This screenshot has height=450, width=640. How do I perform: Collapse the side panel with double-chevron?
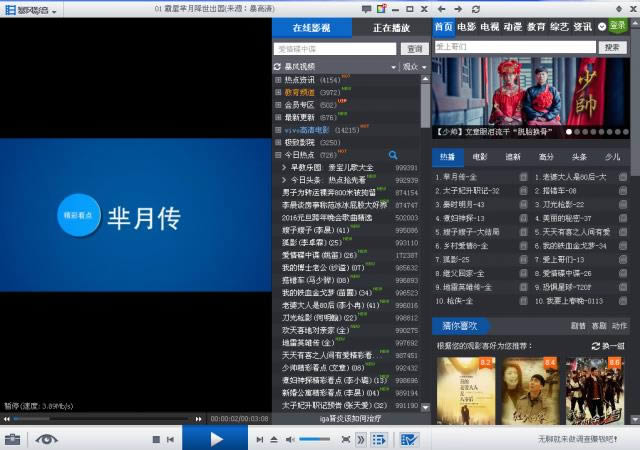tap(361, 439)
